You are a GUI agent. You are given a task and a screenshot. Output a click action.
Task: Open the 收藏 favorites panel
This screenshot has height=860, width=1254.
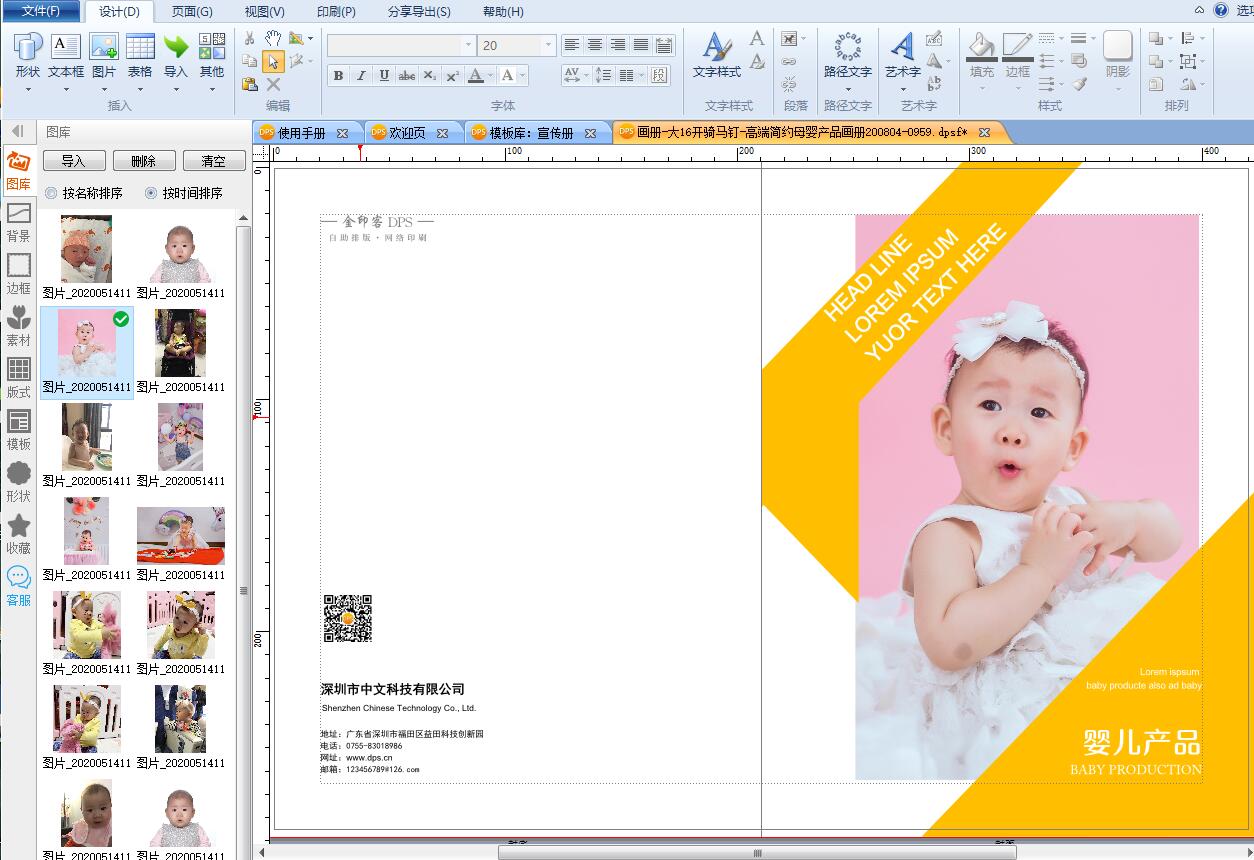19,534
